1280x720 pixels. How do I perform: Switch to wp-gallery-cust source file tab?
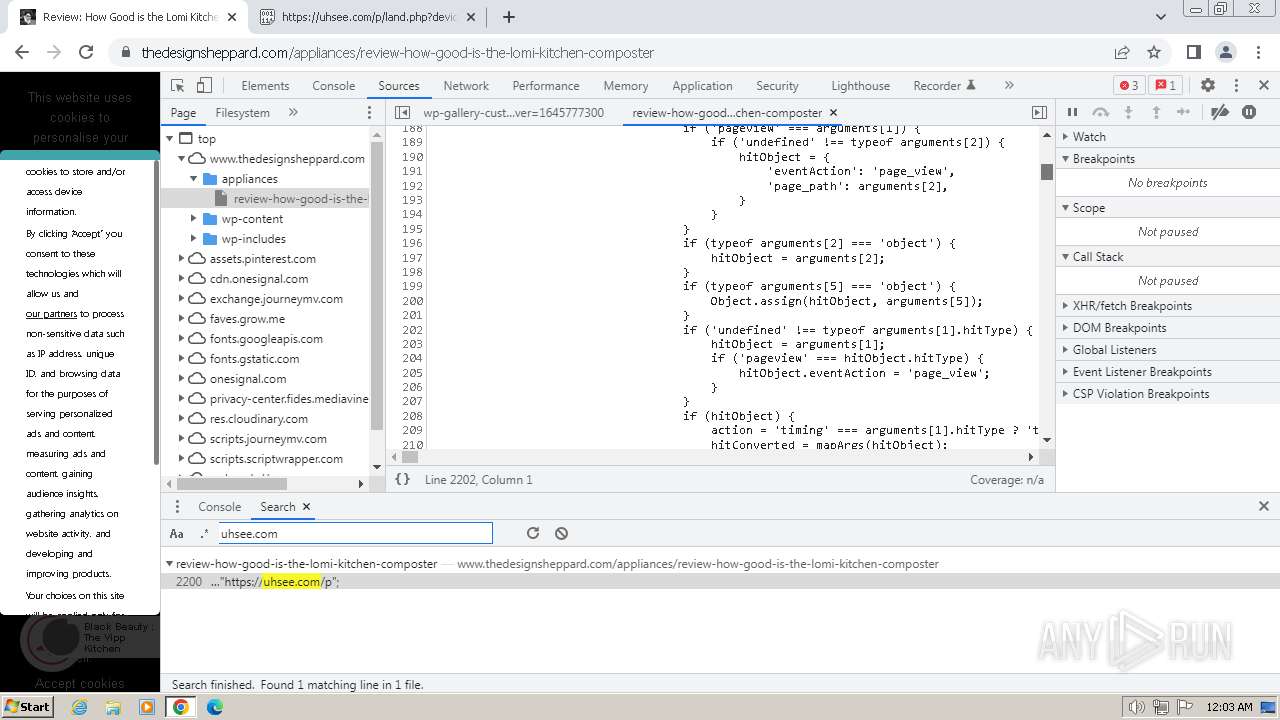(514, 113)
